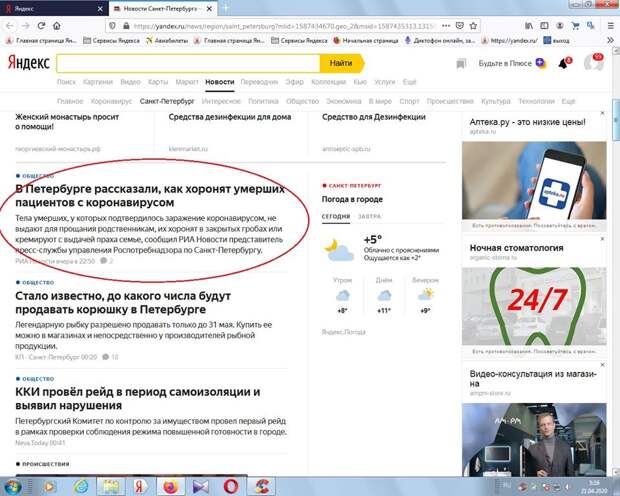
Task: Open comments icon under the корюшка article
Action: coord(106,357)
